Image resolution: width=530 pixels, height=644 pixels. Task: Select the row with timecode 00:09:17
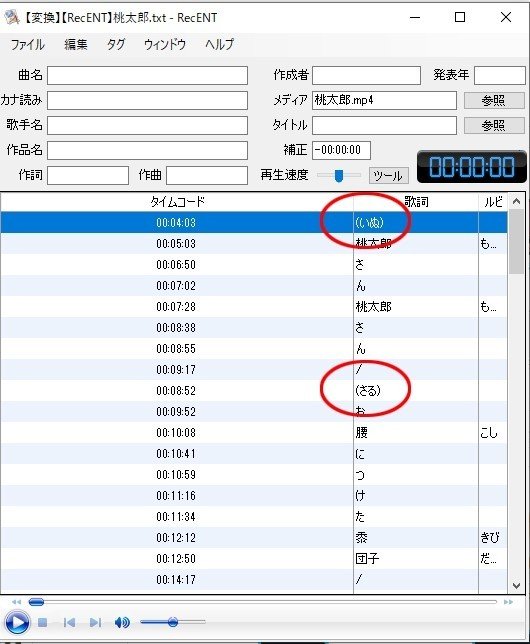pos(254,370)
